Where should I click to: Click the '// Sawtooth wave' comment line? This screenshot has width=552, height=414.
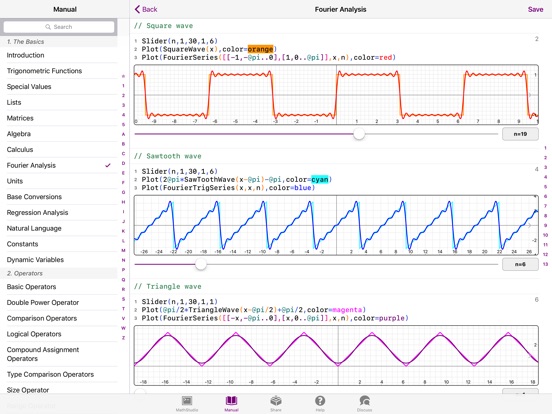(x=168, y=156)
